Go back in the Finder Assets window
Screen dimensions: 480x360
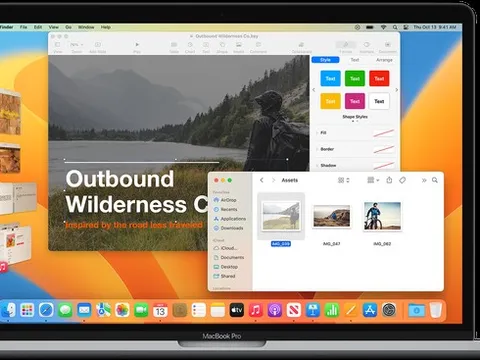(262, 180)
